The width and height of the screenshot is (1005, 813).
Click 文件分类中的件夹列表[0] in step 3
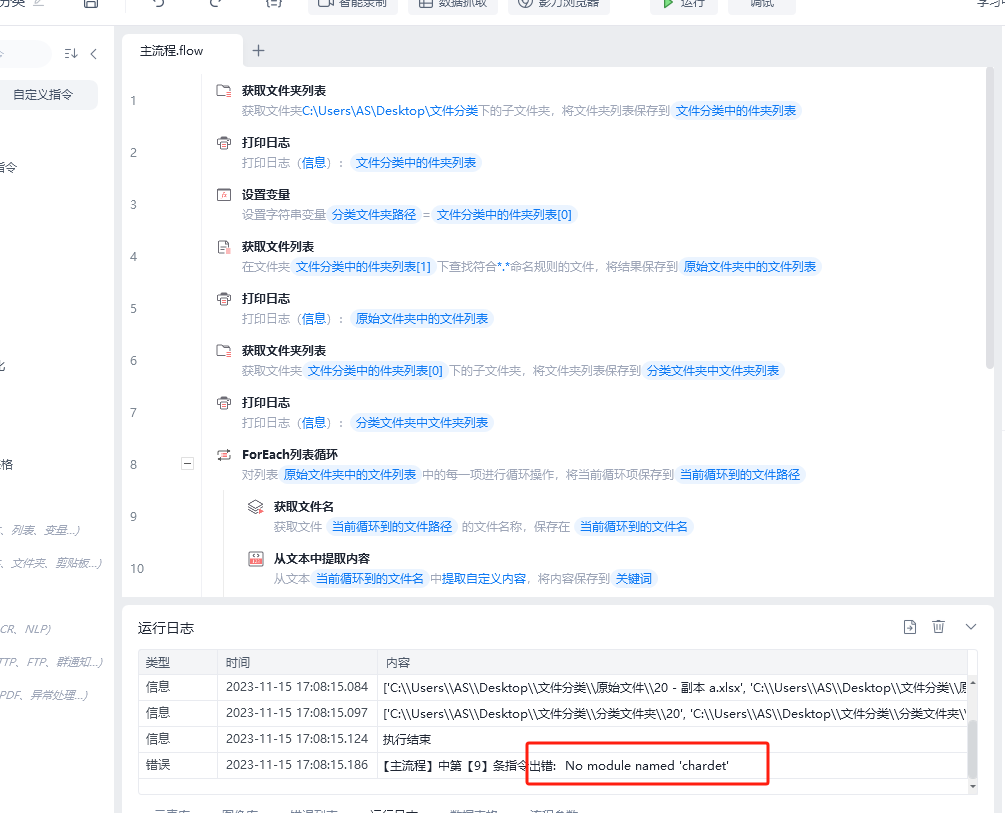point(504,215)
